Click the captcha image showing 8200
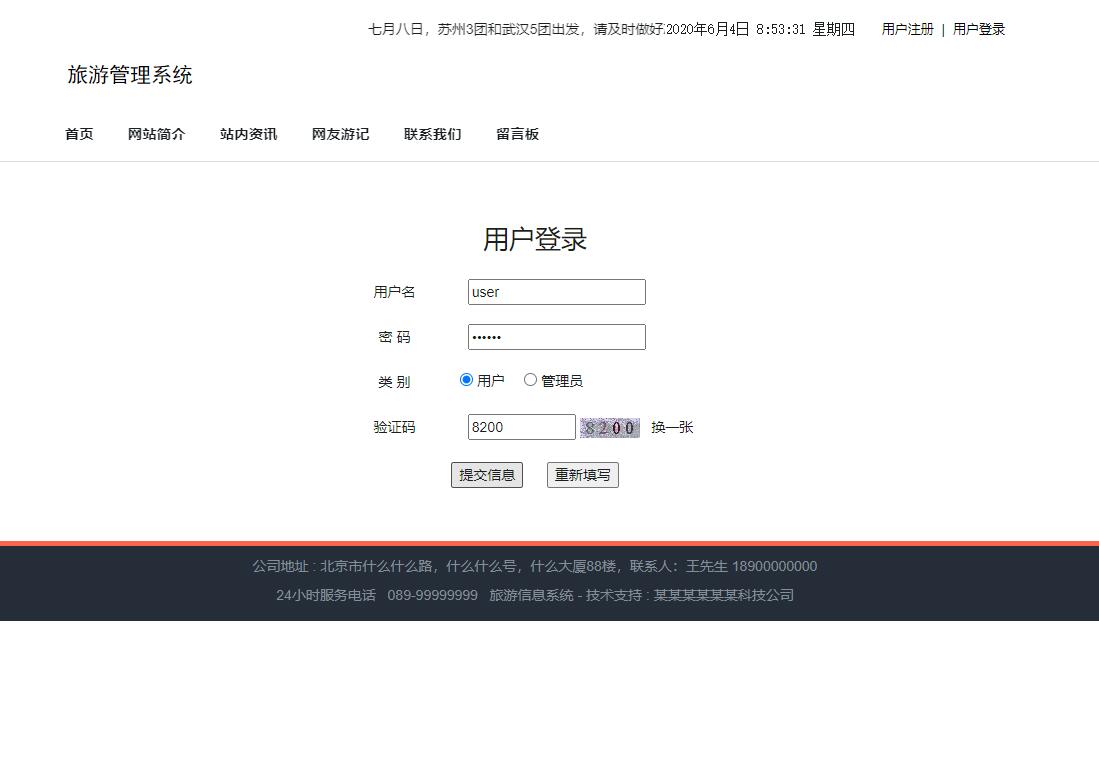The height and width of the screenshot is (776, 1099). click(x=610, y=427)
